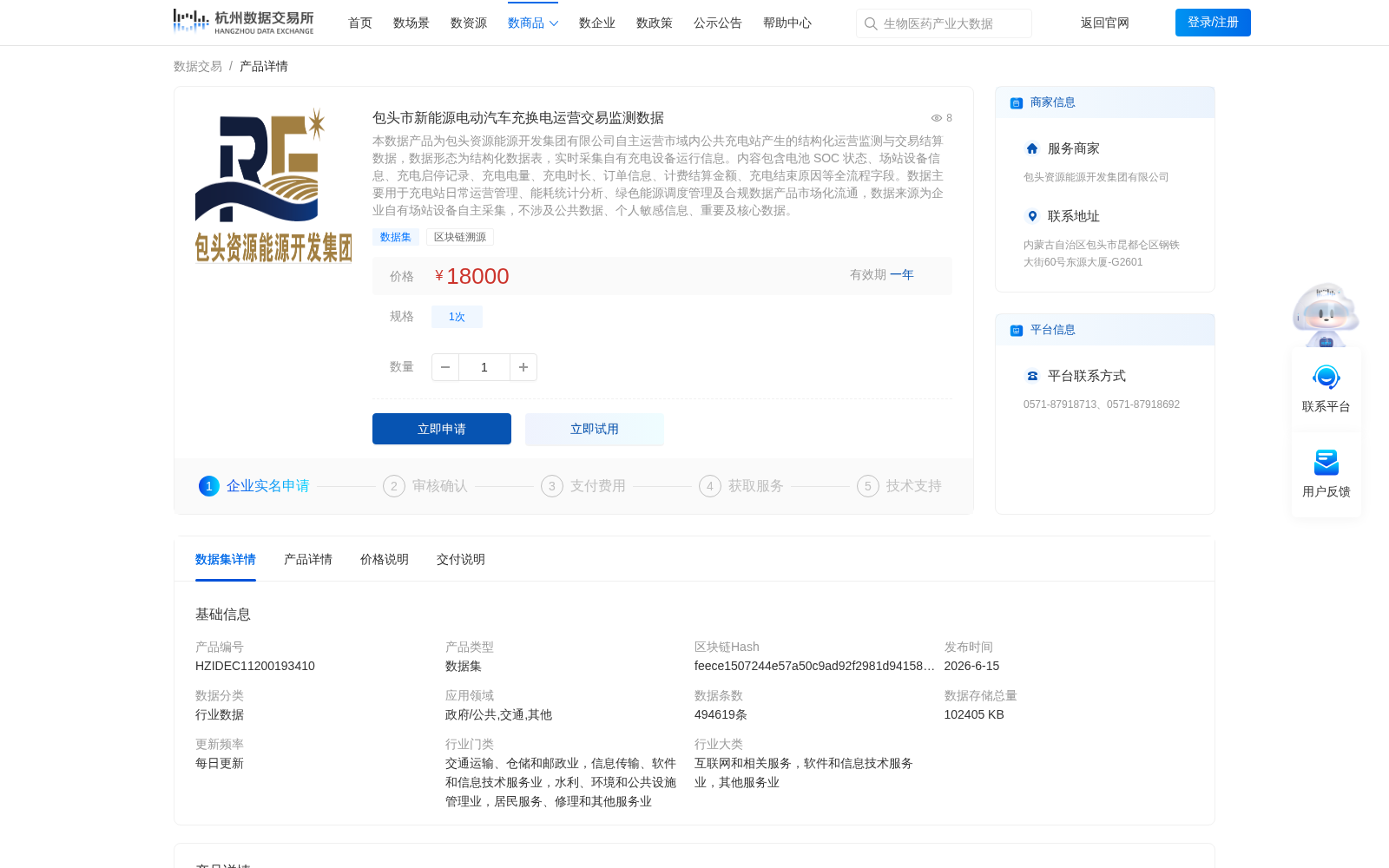Image resolution: width=1389 pixels, height=868 pixels.
Task: Select the 1次 specification option
Action: point(457,317)
